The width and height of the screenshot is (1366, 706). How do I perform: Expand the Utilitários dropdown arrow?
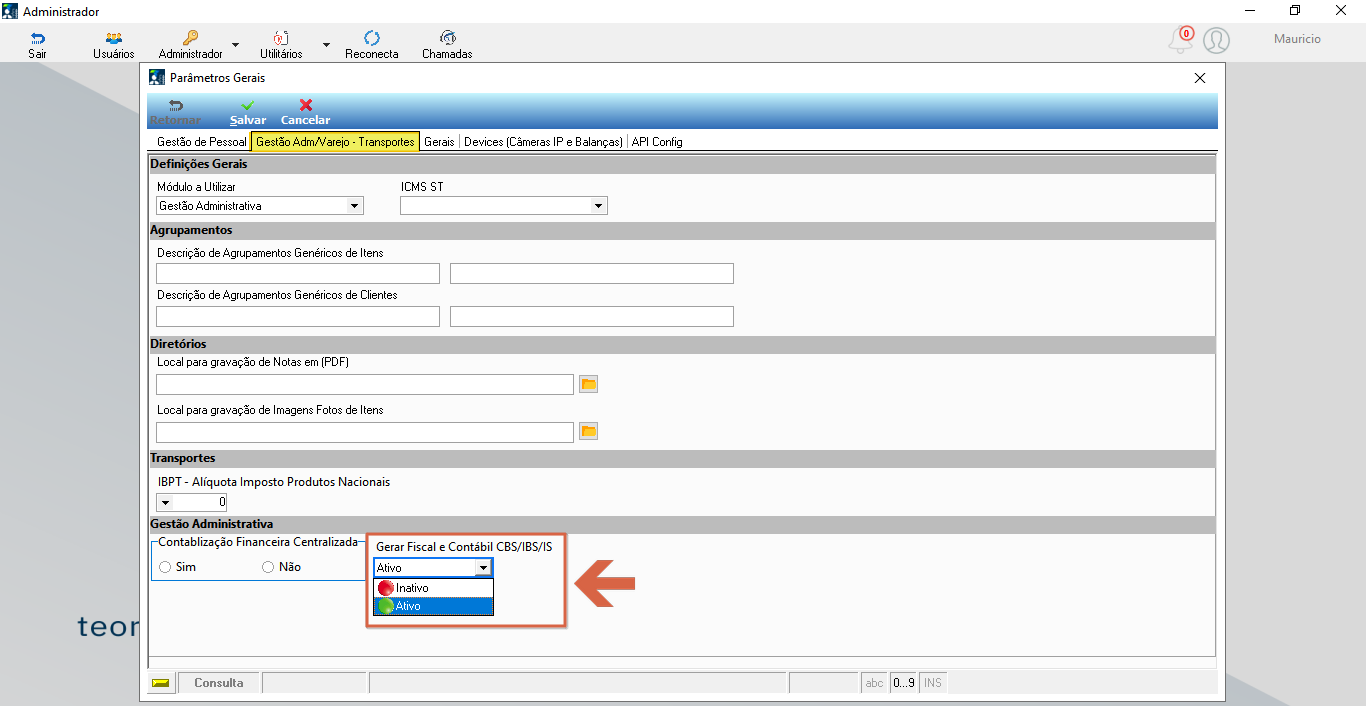pos(326,45)
